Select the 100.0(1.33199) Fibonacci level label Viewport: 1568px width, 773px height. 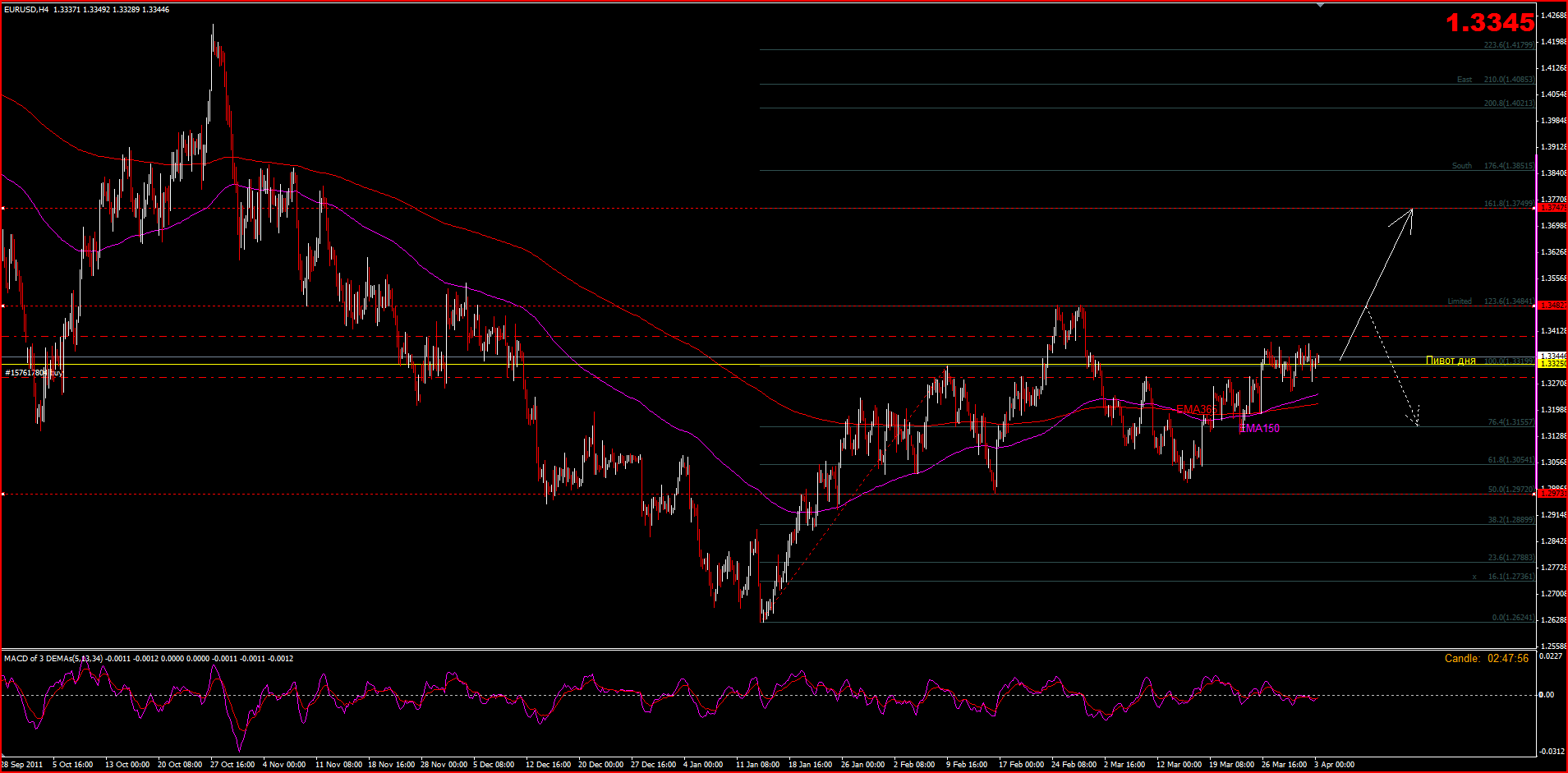coord(1509,361)
